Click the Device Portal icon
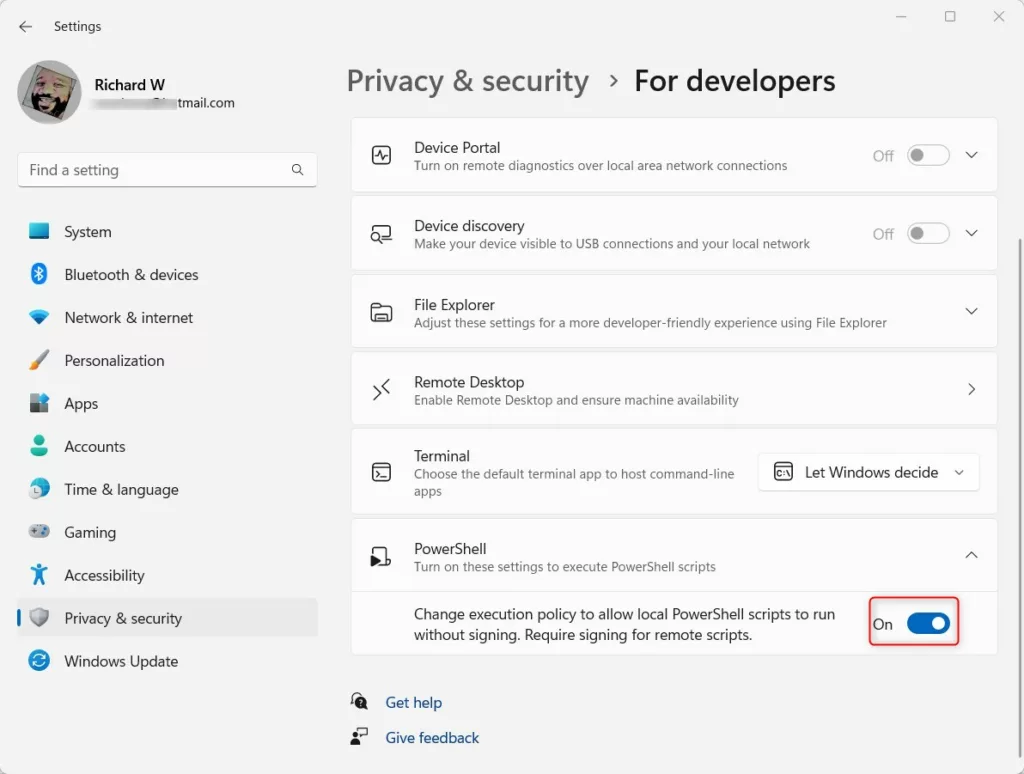This screenshot has width=1024, height=774. 381,155
